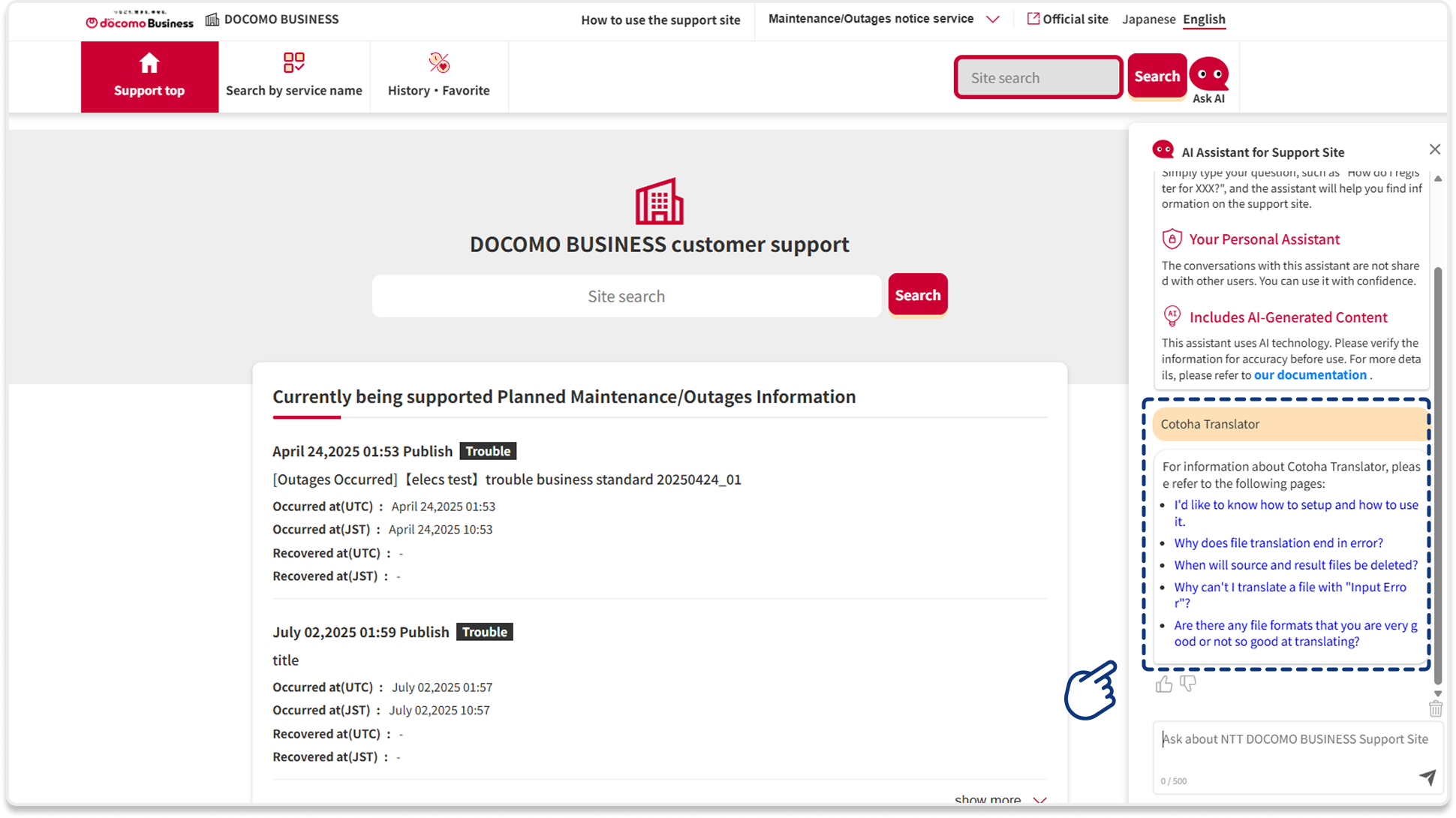The width and height of the screenshot is (1456, 818).
Task: Go to Support top tab
Action: point(149,77)
